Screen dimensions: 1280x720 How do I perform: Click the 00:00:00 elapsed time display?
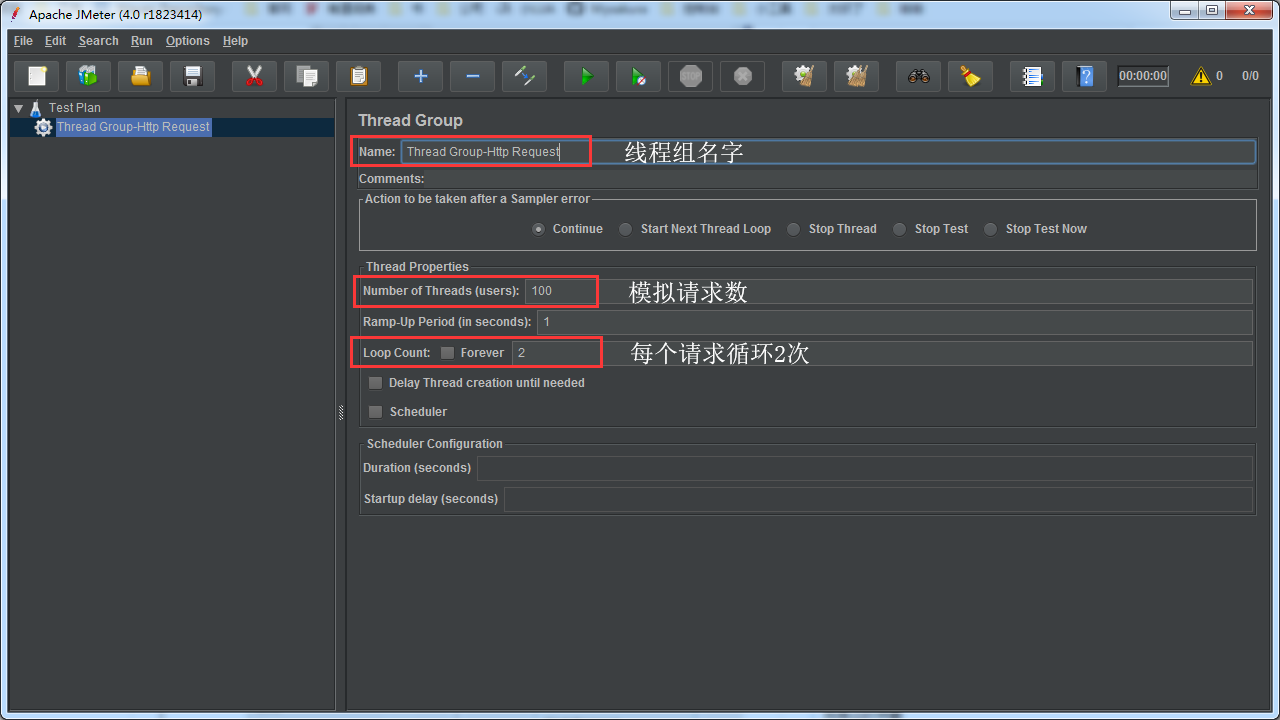(1143, 76)
